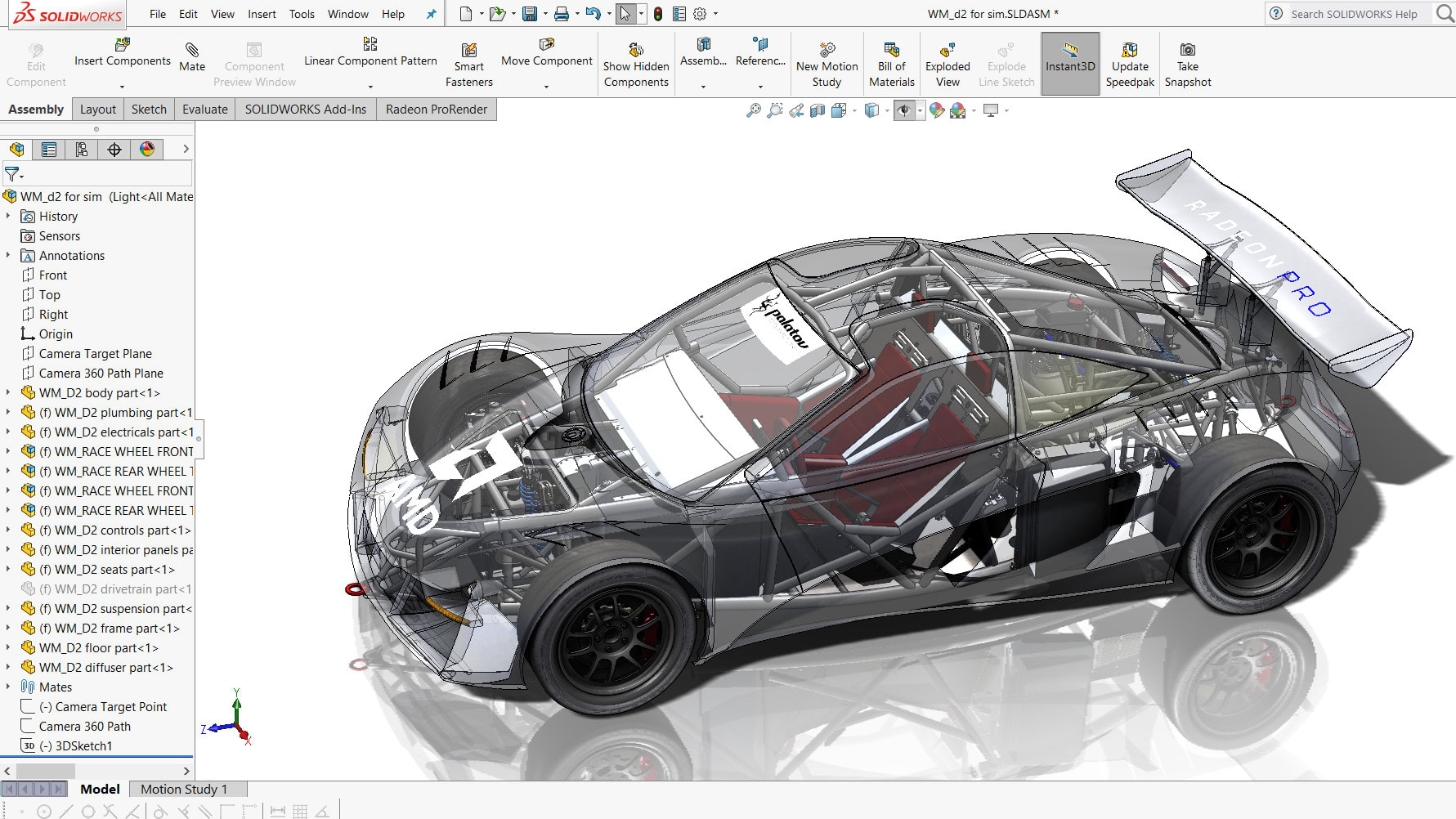Toggle the Instant3D button
The height and width of the screenshot is (819, 1456).
1069,64
